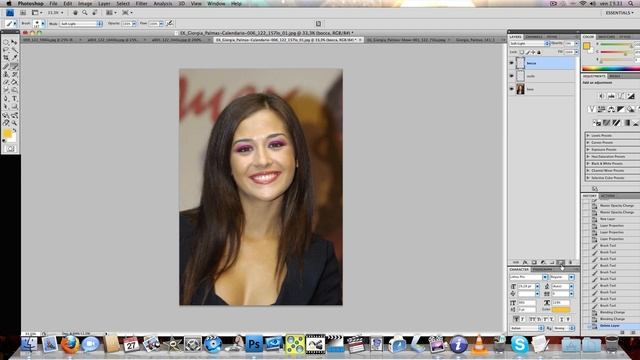Switch to the Channels tab

(x=534, y=37)
